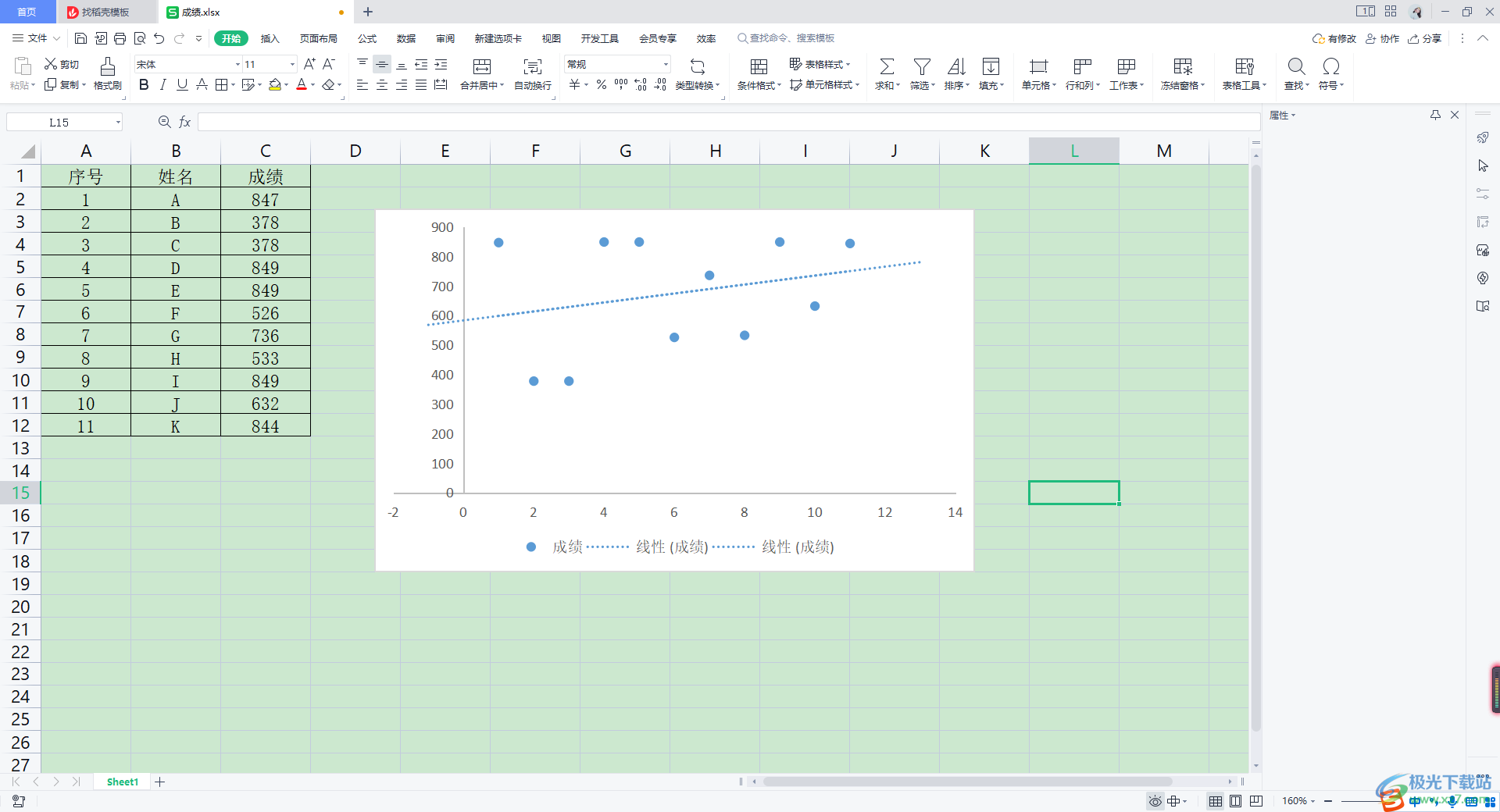The width and height of the screenshot is (1500, 812).
Task: Switch to the 插入 tab
Action: (270, 38)
